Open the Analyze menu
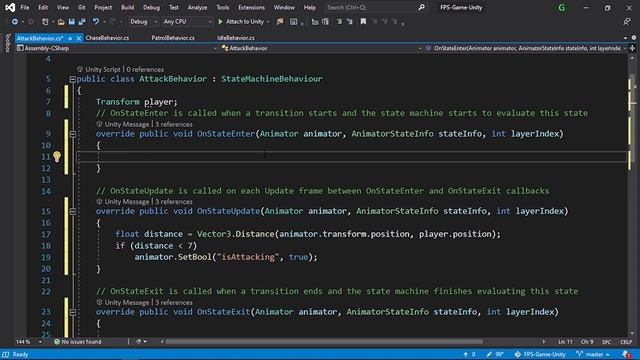Image resolution: width=640 pixels, height=360 pixels. (x=197, y=7)
